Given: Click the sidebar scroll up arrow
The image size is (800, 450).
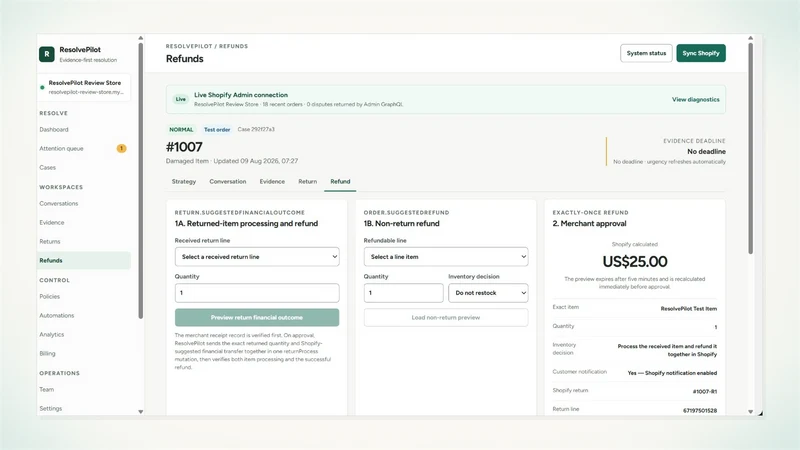Looking at the screenshot, I should (x=141, y=38).
